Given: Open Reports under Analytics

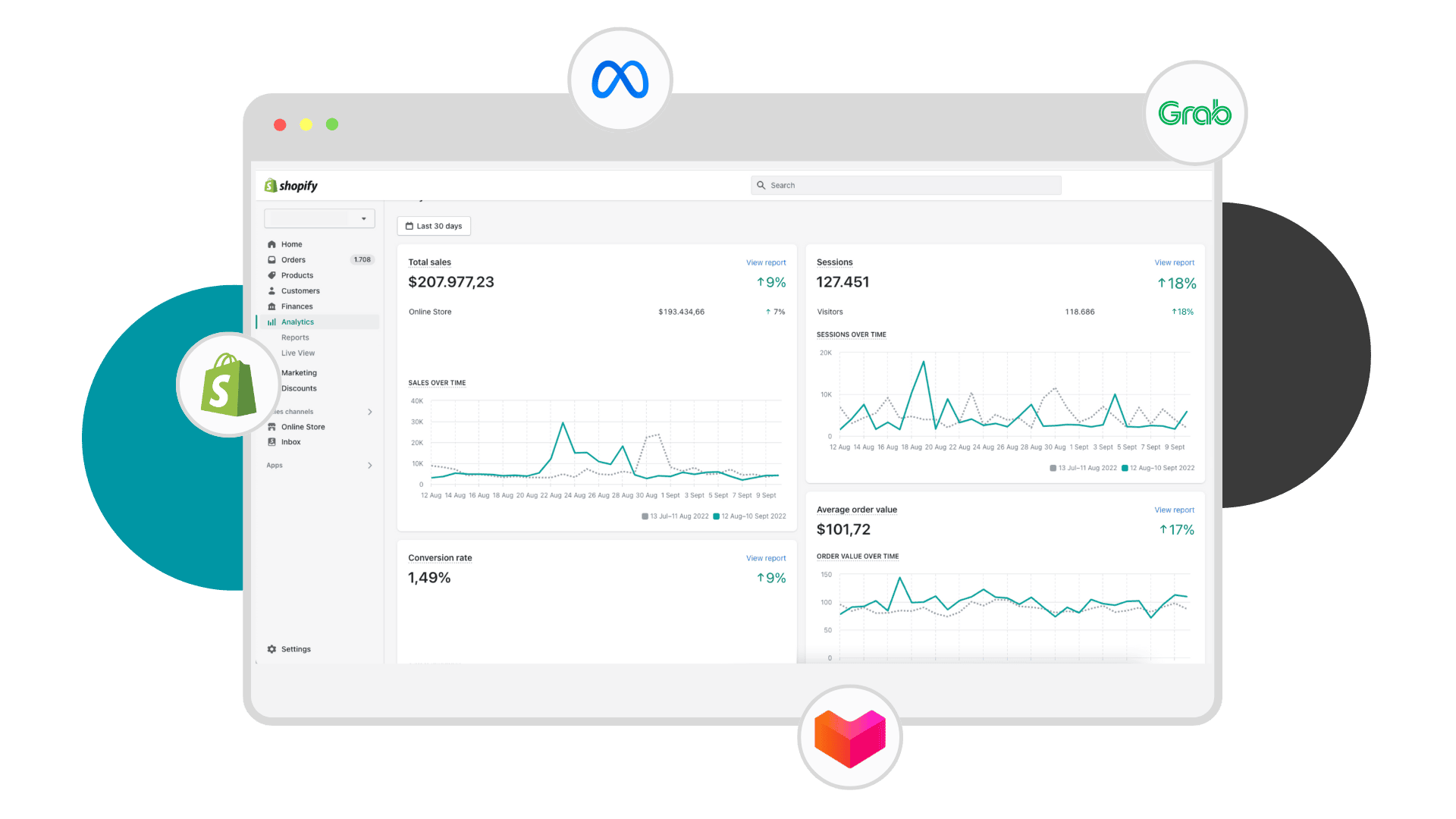Looking at the screenshot, I should tap(295, 337).
